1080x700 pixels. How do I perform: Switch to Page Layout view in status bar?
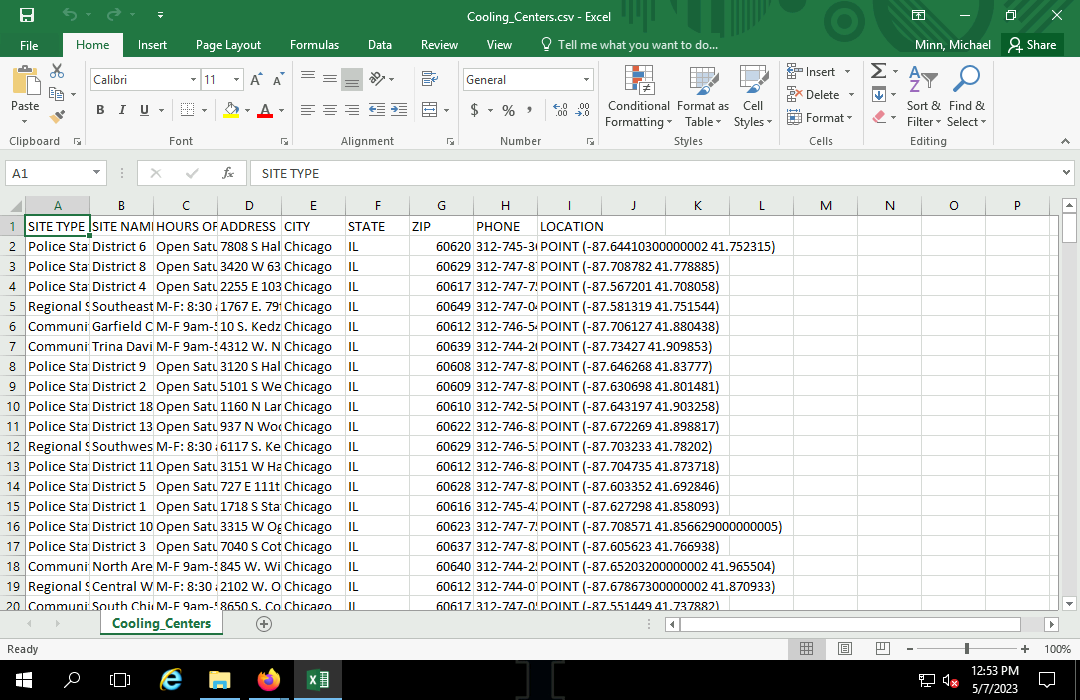coord(844,649)
